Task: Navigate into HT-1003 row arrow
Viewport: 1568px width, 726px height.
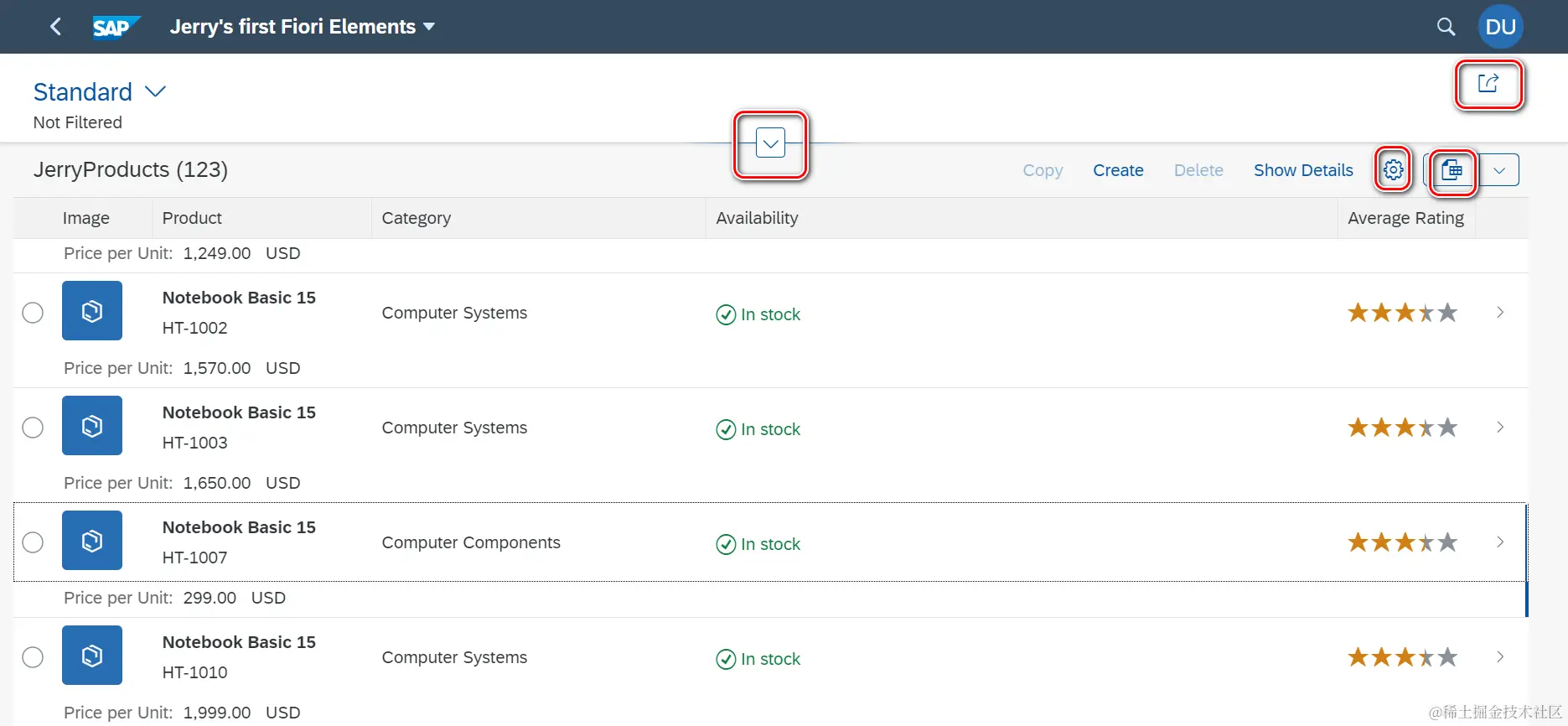Action: point(1500,428)
